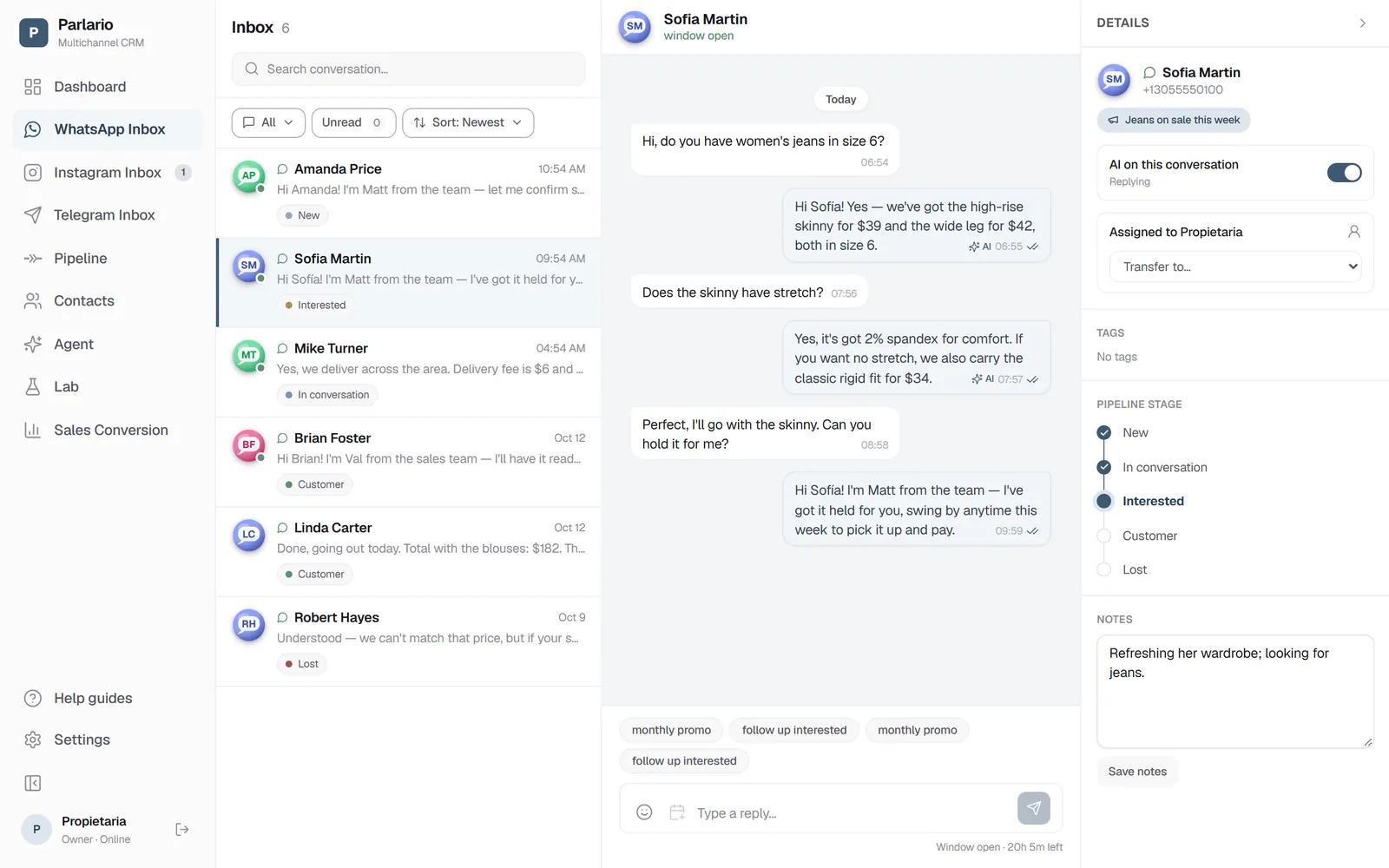Viewport: 1389px width, 868px height.
Task: Focus the Search conversation field
Action: click(408, 69)
